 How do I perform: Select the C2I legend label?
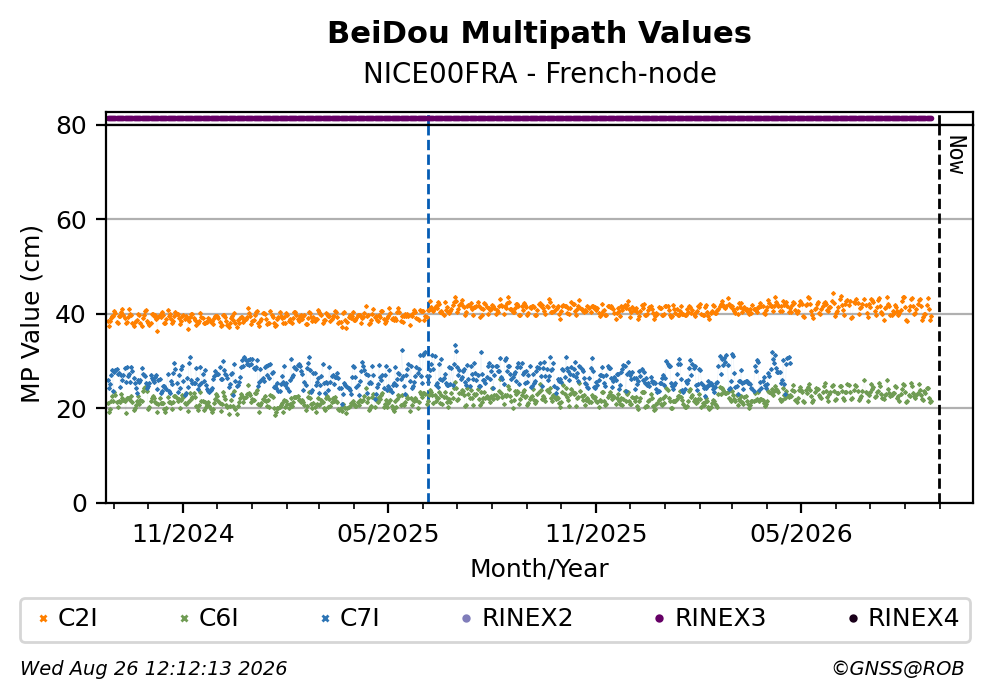tap(77, 618)
